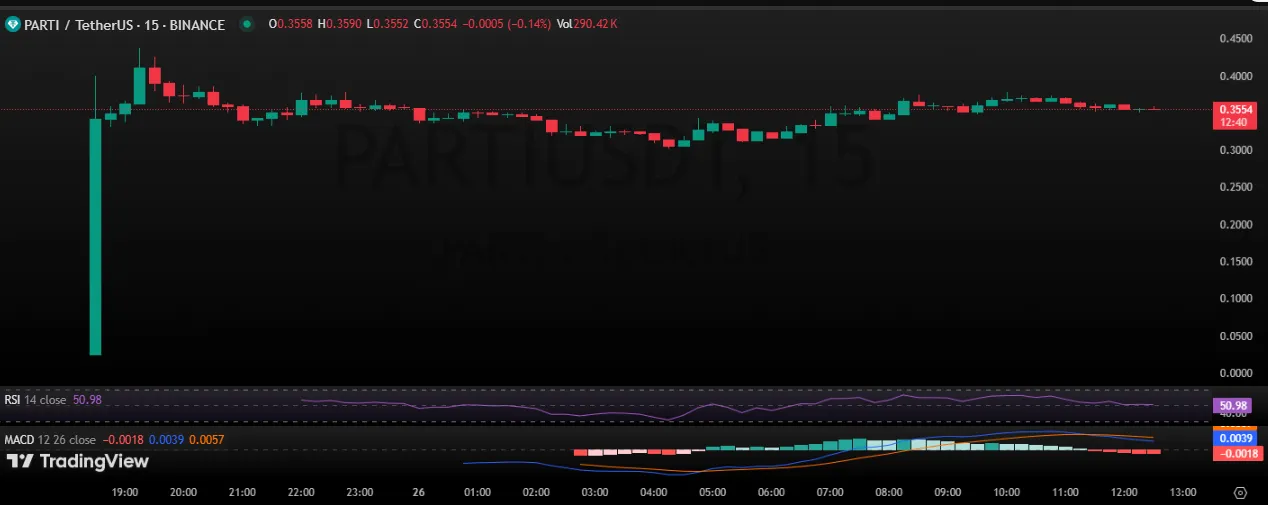
Task: Select the RSI 14 close indicator label
Action: [x=36, y=400]
